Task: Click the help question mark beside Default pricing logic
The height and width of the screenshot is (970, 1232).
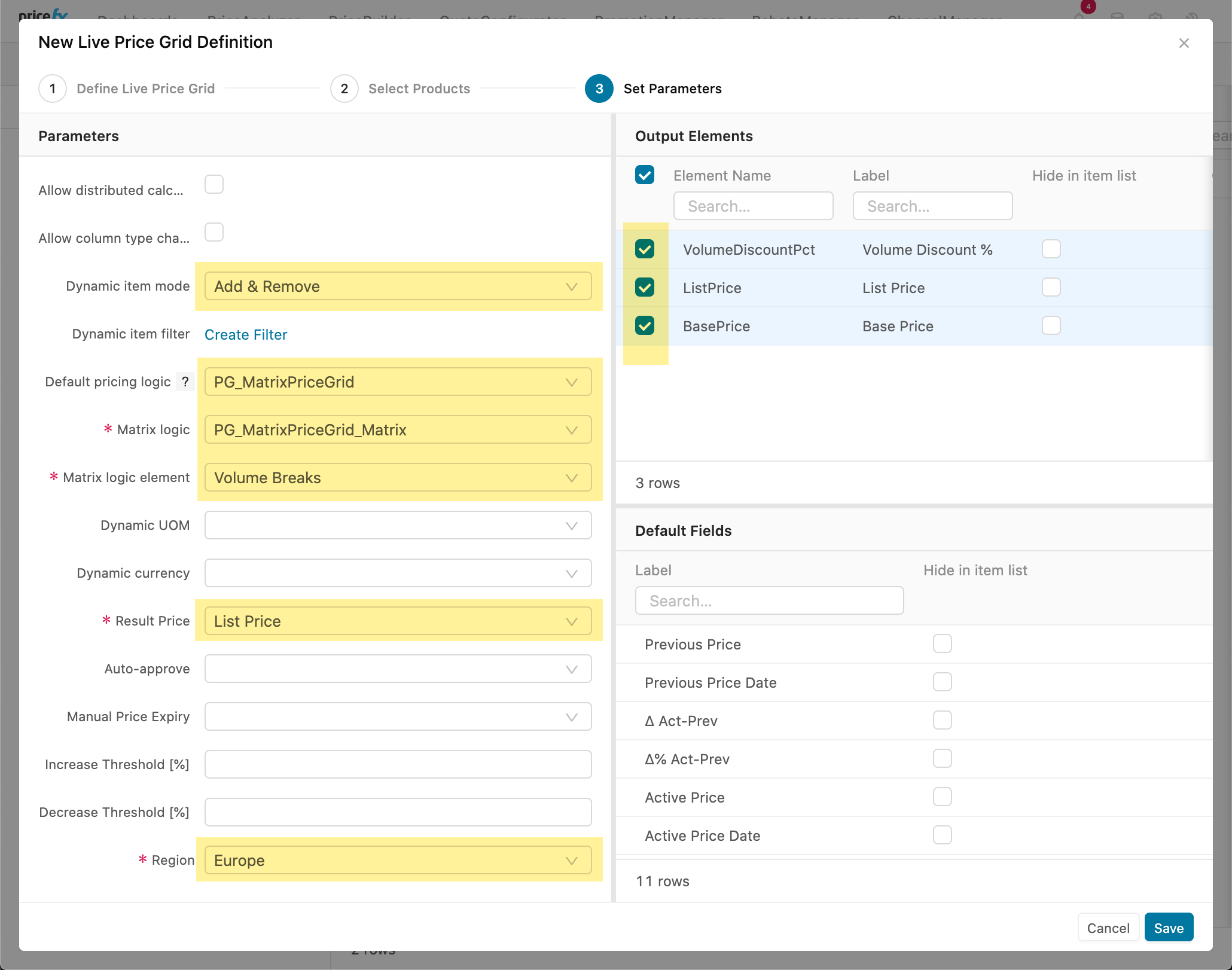Action: pyautogui.click(x=185, y=382)
